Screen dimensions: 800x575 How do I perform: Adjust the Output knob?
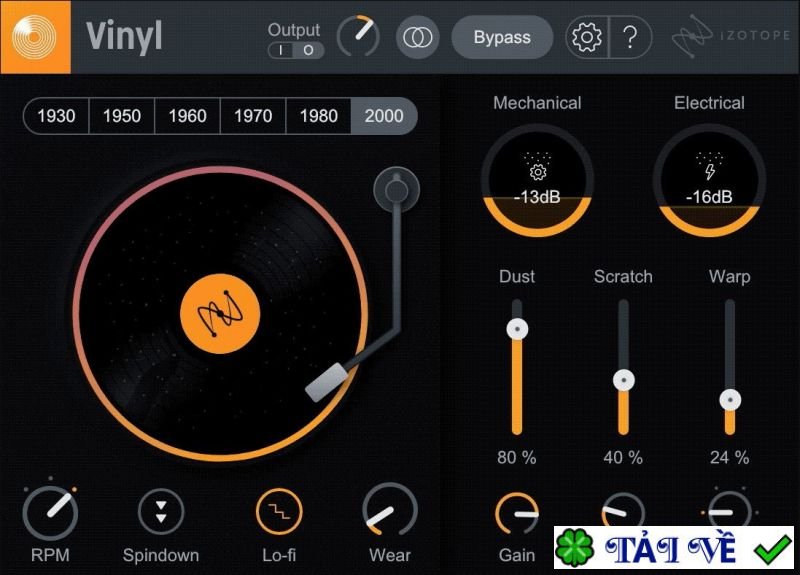click(x=358, y=36)
